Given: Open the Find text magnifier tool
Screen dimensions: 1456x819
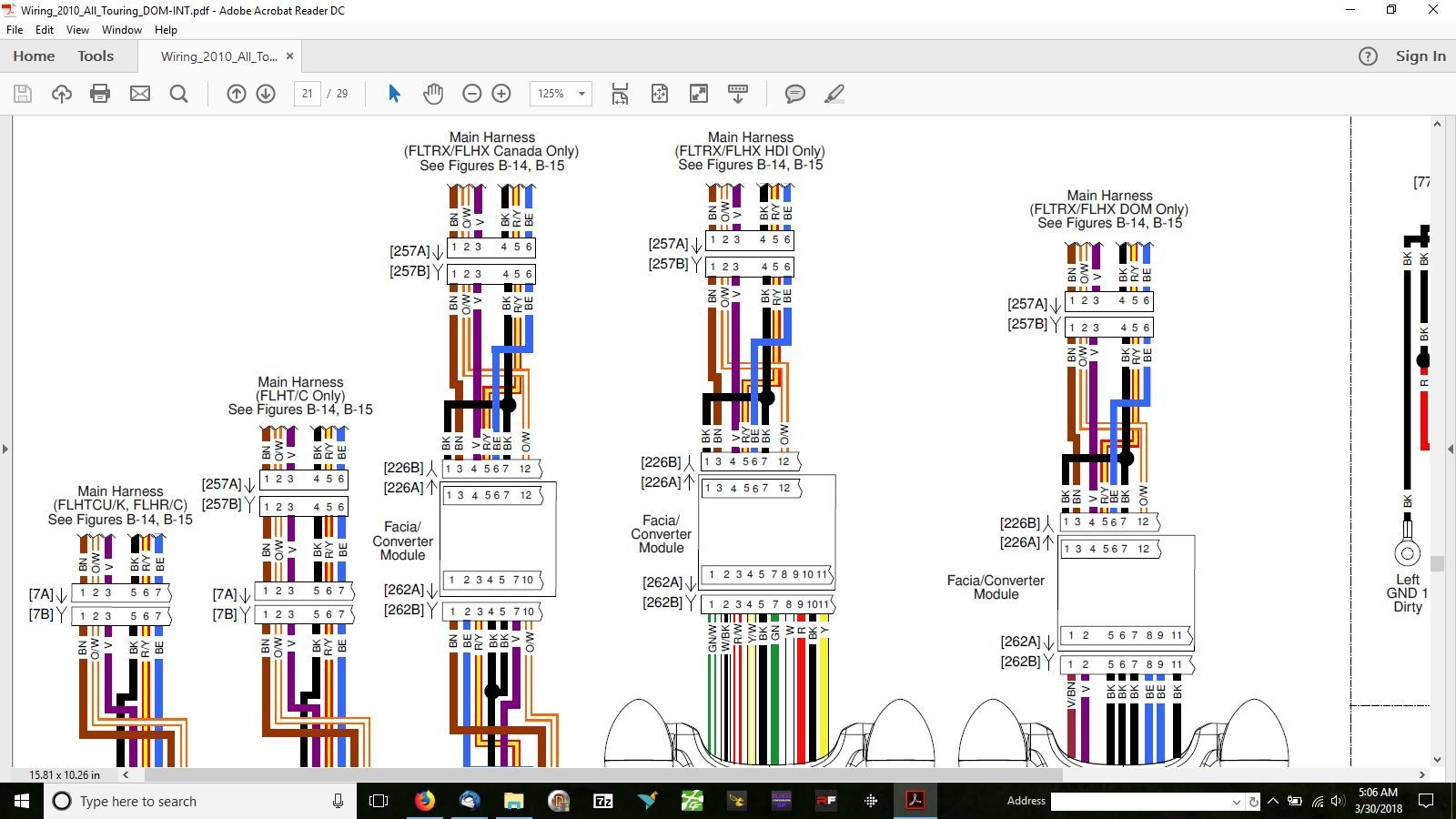Looking at the screenshot, I should (179, 94).
